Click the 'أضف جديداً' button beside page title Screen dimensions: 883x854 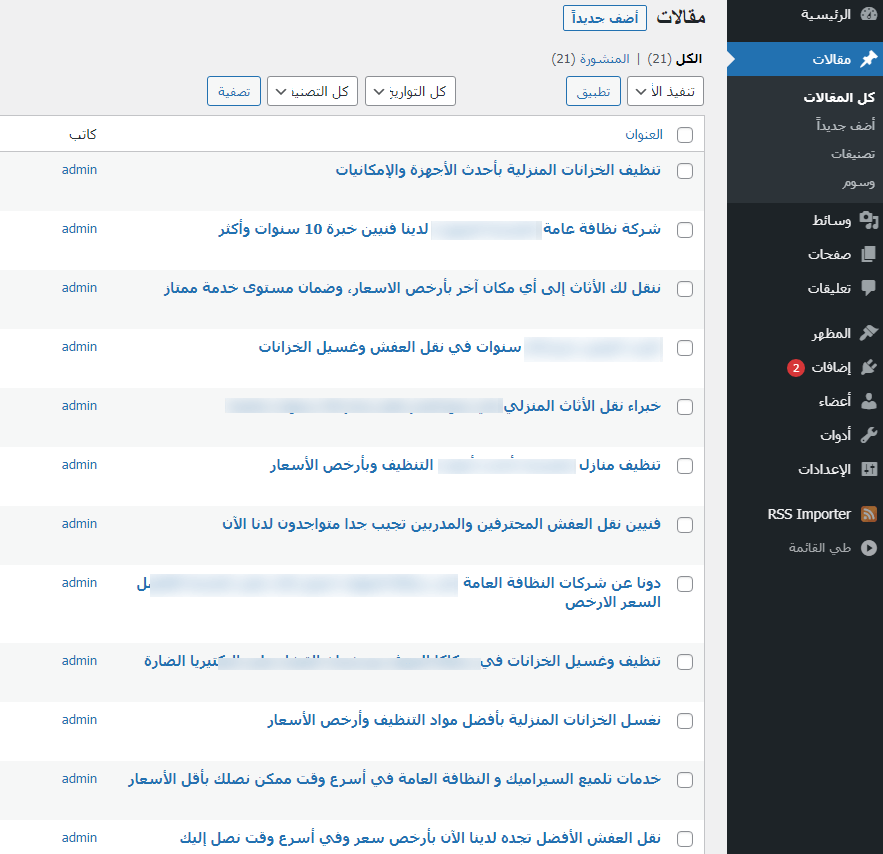point(605,18)
